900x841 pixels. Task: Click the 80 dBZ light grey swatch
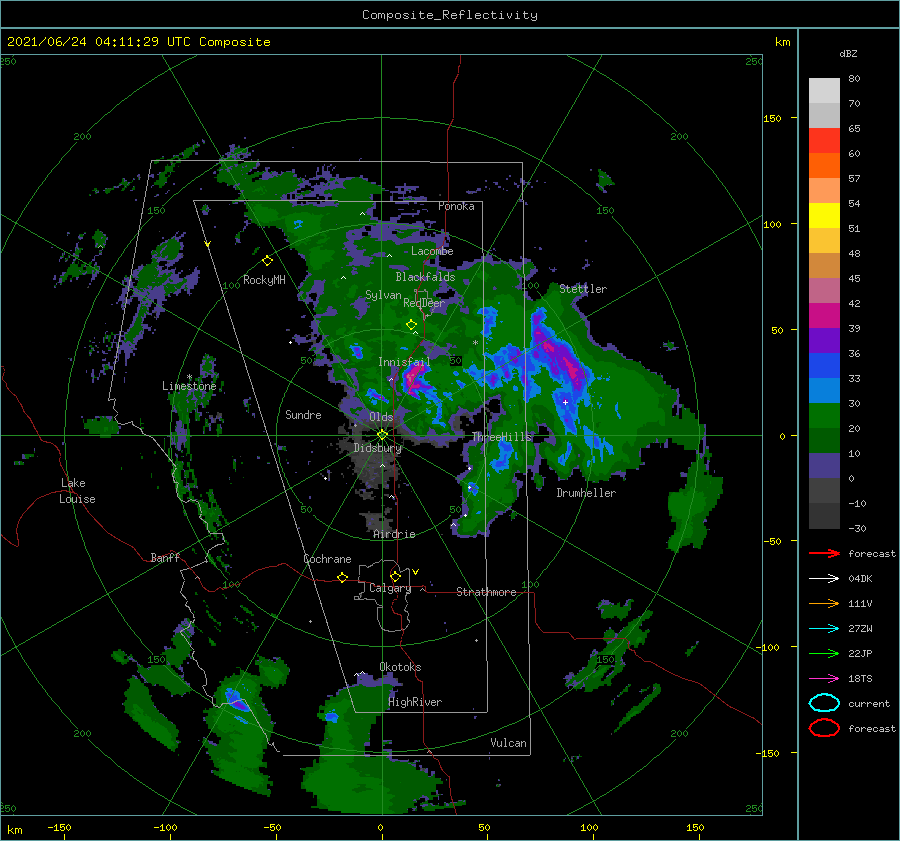tap(824, 91)
